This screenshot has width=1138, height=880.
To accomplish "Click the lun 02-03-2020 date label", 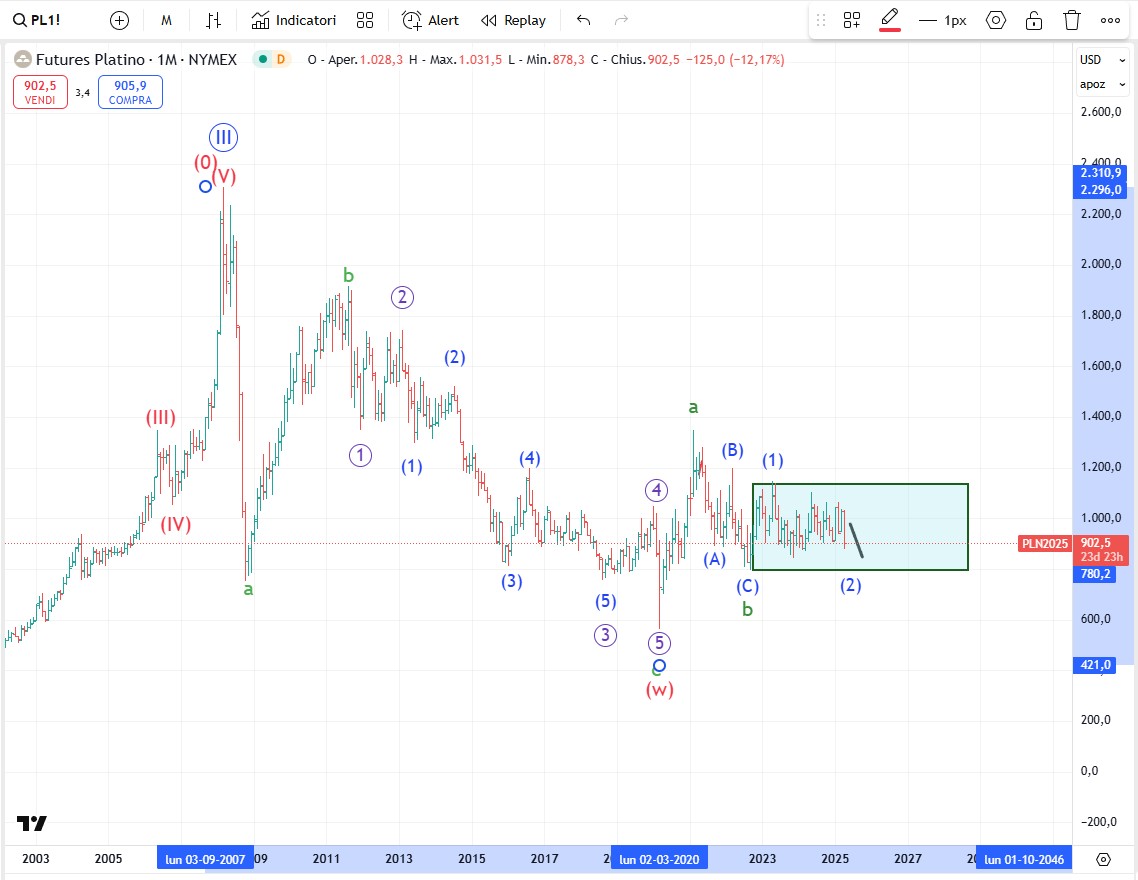I will click(x=659, y=859).
